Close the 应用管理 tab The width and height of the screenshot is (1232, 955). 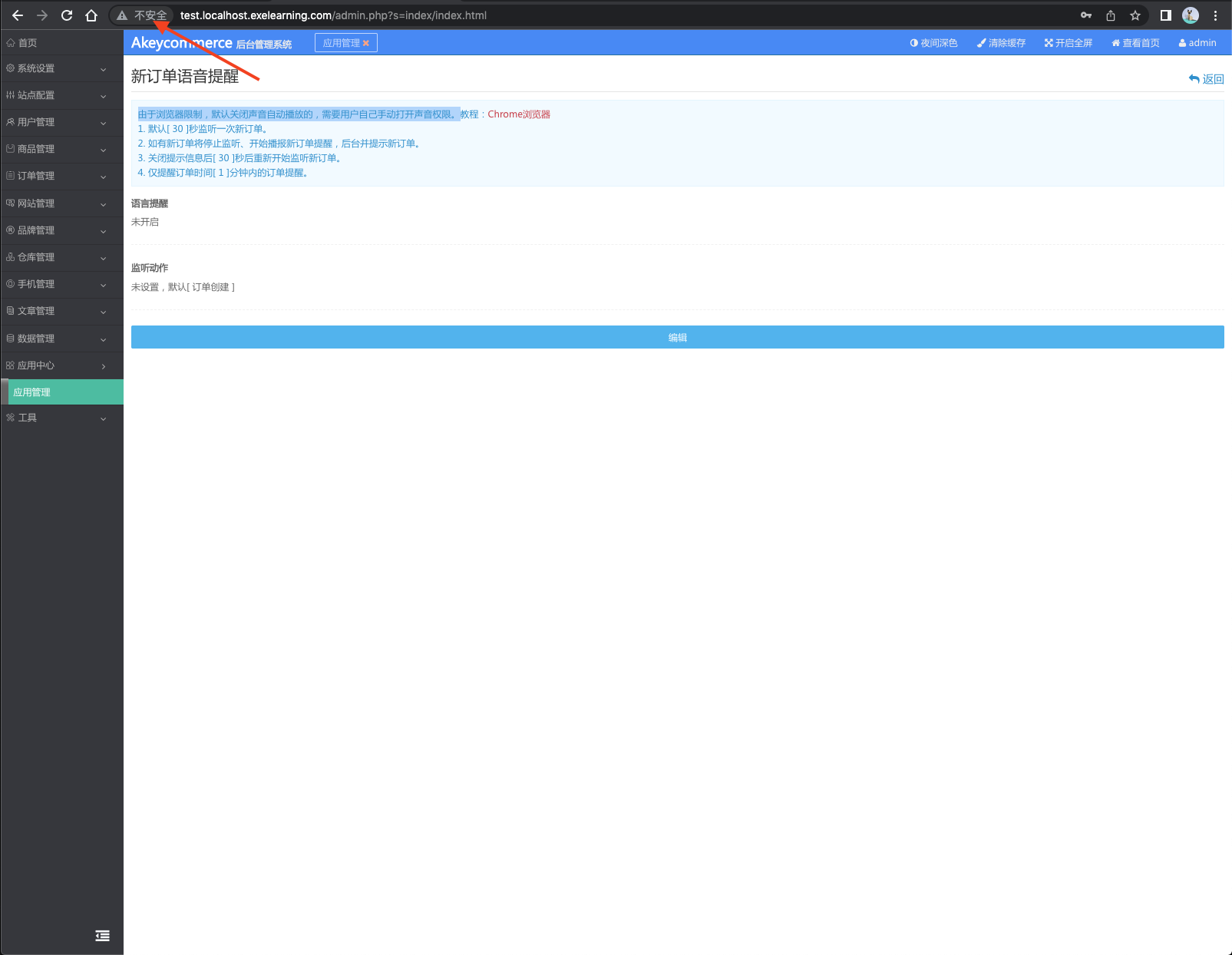[366, 43]
